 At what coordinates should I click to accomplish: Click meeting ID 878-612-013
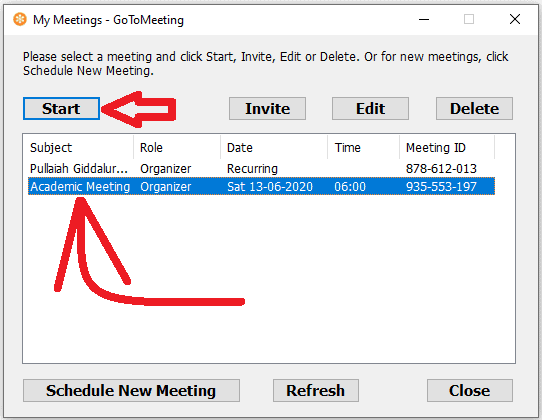[441, 169]
